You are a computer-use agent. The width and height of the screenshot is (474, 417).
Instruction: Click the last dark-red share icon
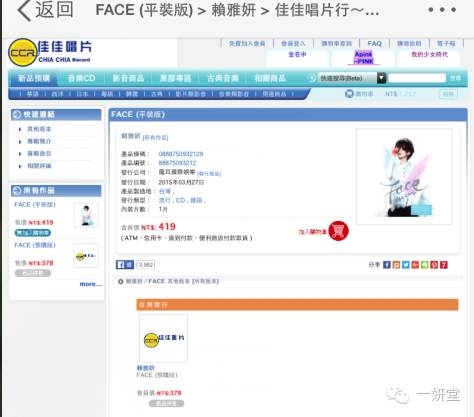tap(444, 265)
